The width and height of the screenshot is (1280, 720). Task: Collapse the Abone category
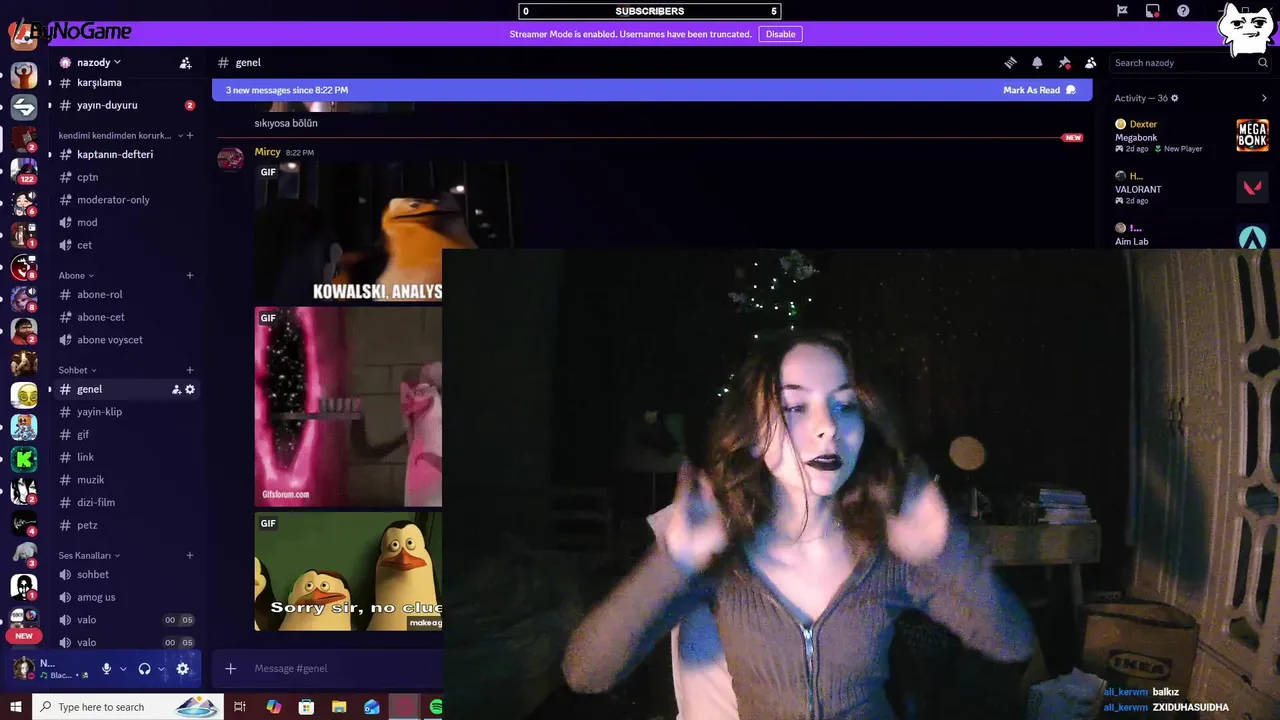click(76, 275)
